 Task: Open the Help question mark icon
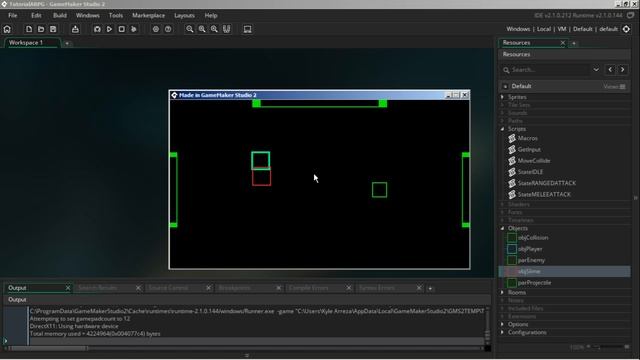click(x=168, y=29)
